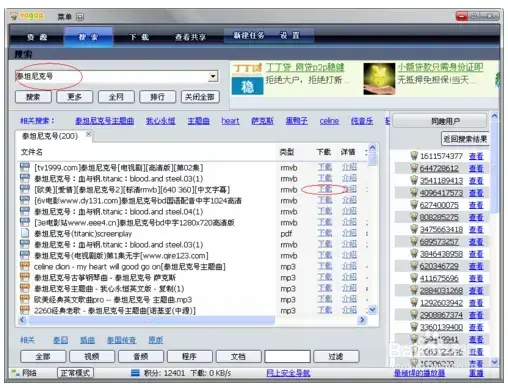Click the 同趣用户 button
508x388 pixels.
440,121
